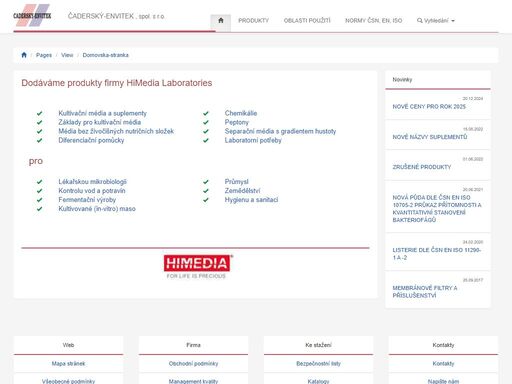Click the Novinky panel heading
This screenshot has height=384, width=512.
402,80
